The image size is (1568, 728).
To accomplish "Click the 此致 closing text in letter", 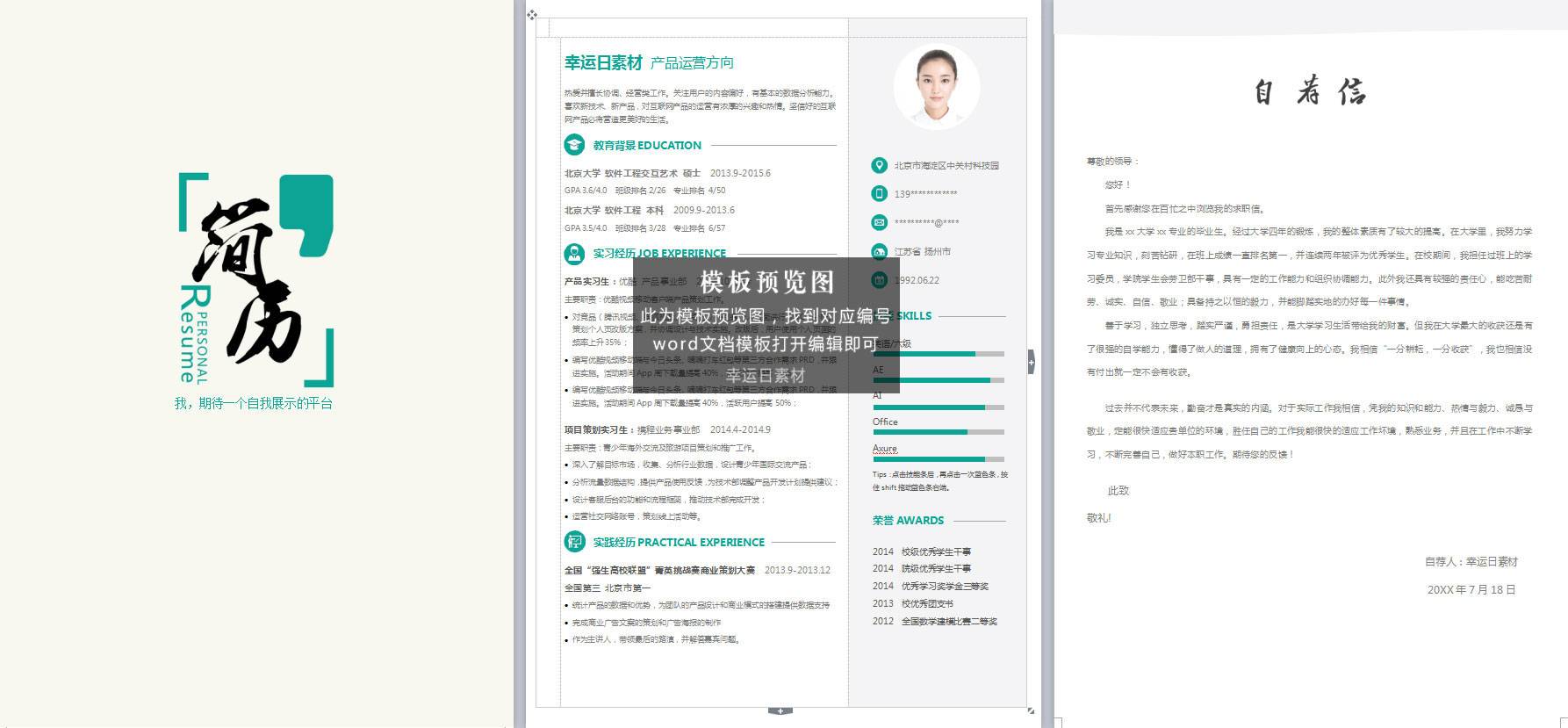I will pyautogui.click(x=1118, y=490).
